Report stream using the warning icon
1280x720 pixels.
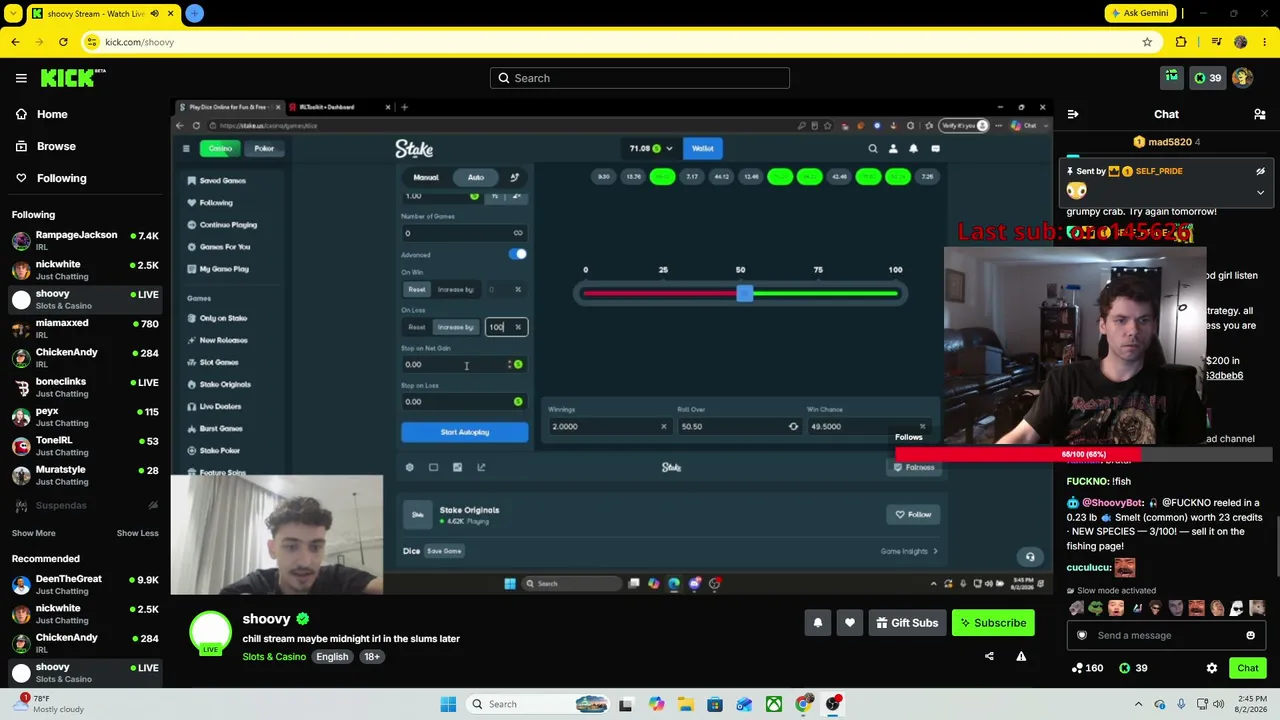pyautogui.click(x=1021, y=656)
